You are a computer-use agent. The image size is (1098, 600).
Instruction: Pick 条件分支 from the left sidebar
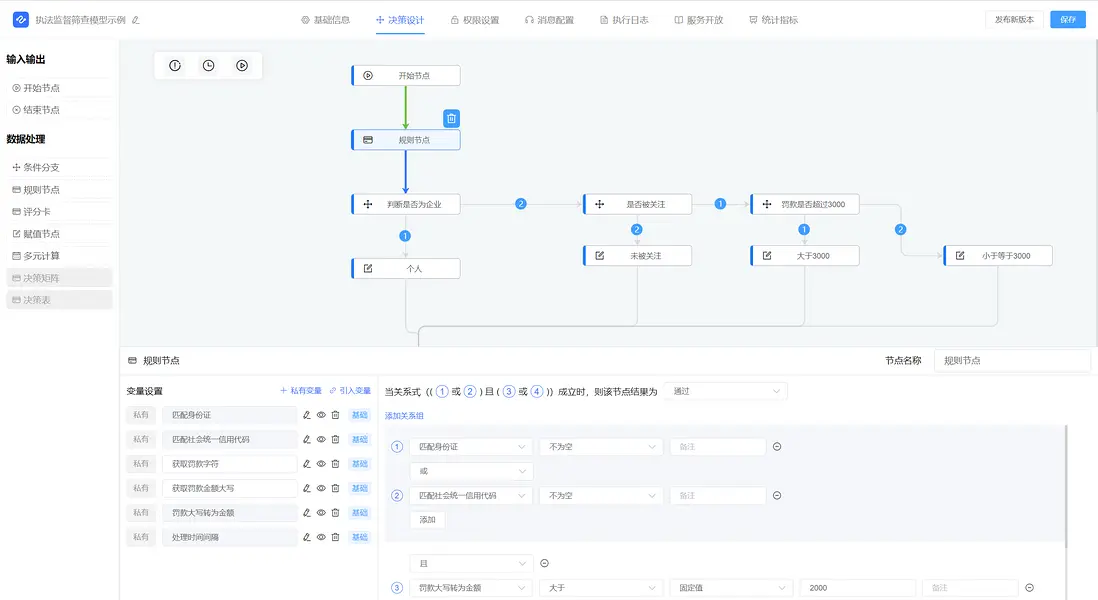(x=60, y=167)
